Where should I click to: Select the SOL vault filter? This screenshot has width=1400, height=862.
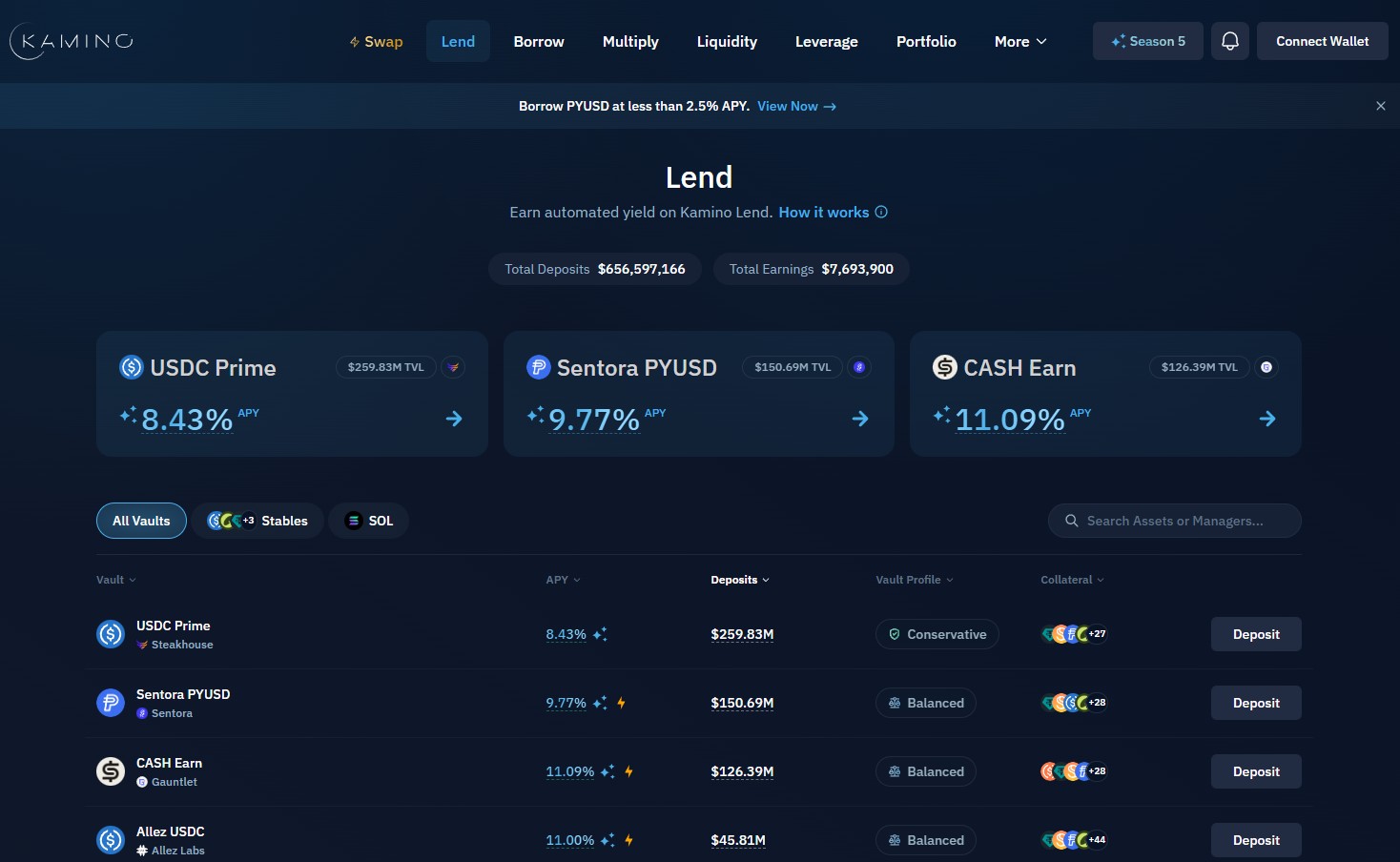pos(368,521)
